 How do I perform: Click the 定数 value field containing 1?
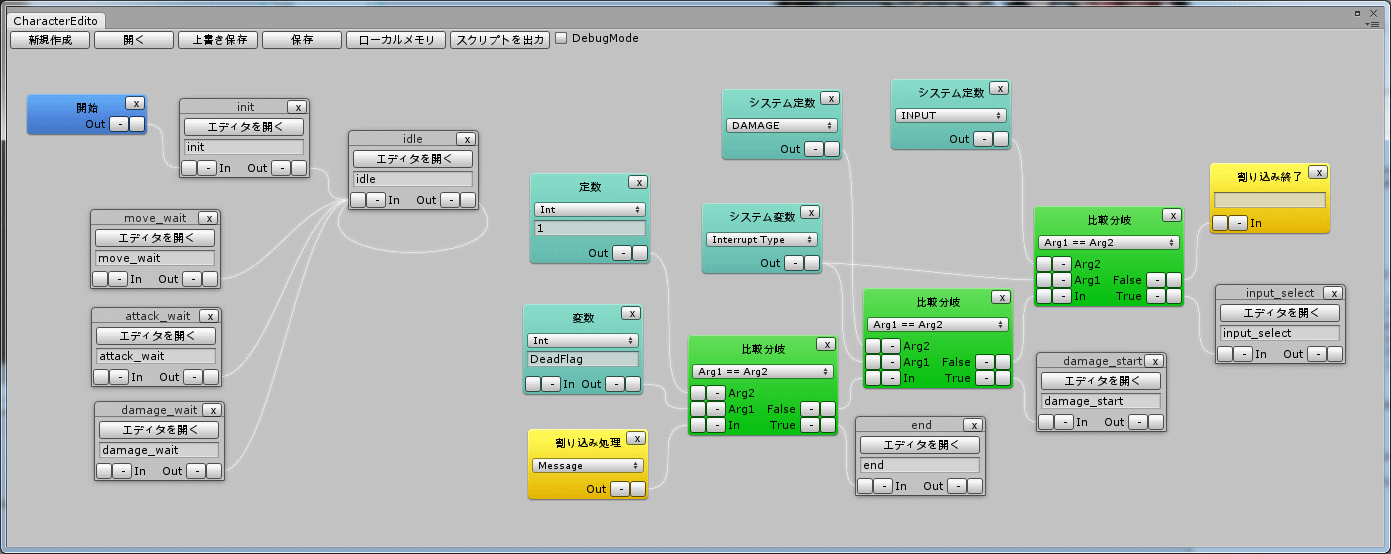click(590, 228)
